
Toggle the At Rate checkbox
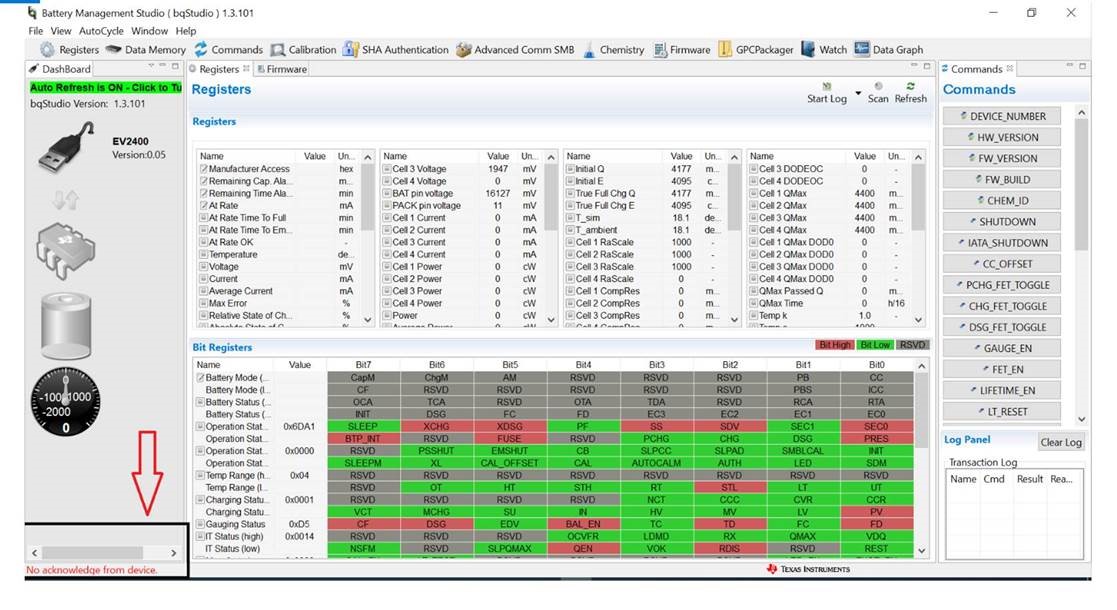(204, 205)
